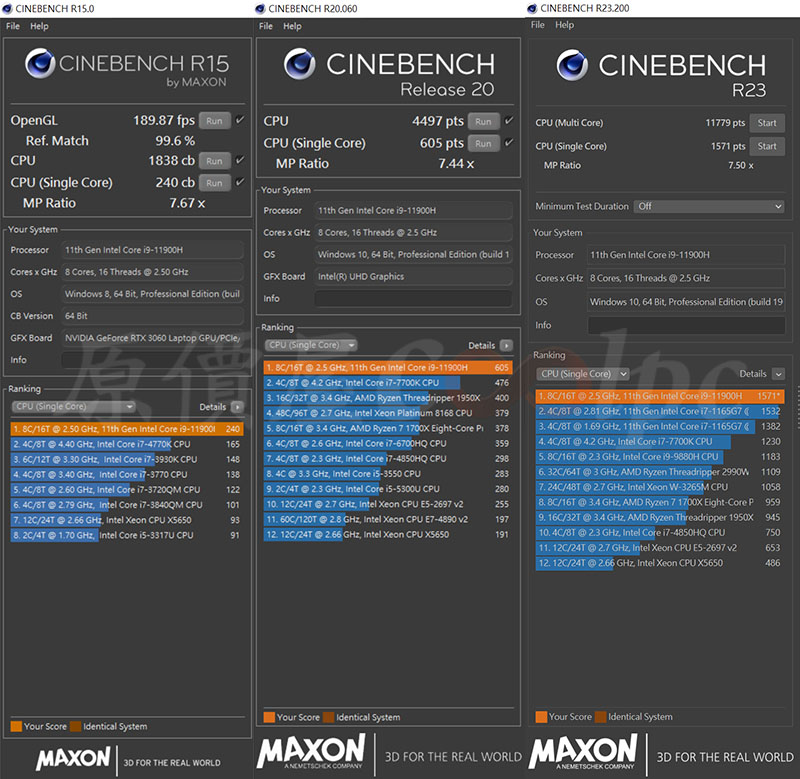Run the CPU test in R20
800x779 pixels.
[x=483, y=121]
